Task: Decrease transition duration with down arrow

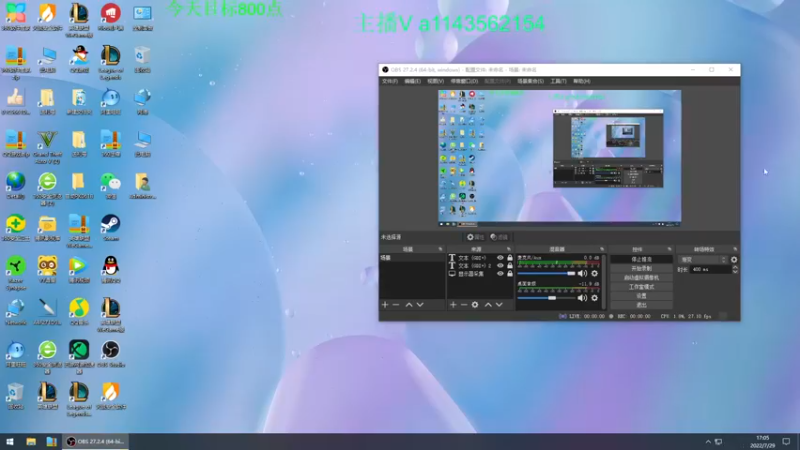Action: point(735,271)
